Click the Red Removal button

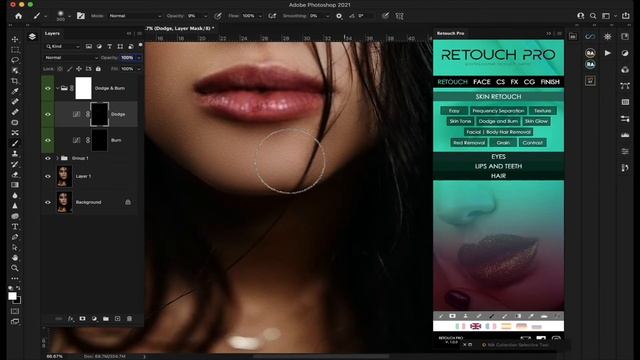469,143
